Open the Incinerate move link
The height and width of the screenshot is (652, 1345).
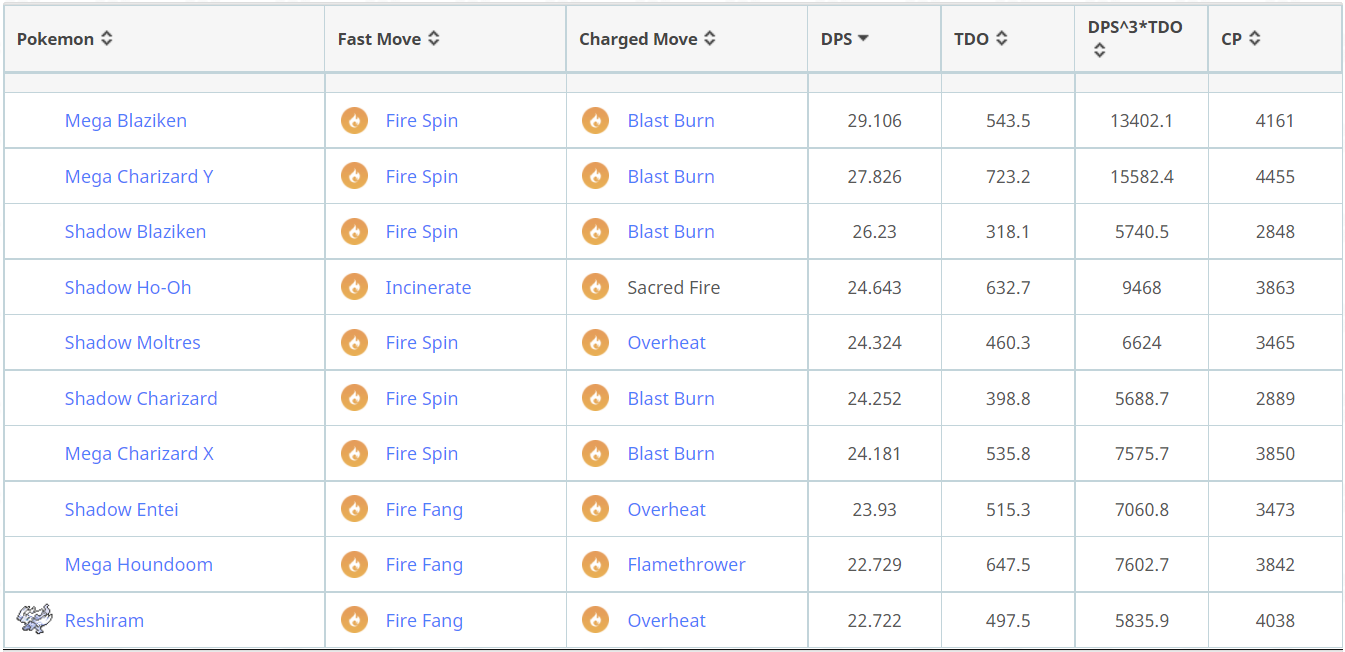click(x=428, y=288)
